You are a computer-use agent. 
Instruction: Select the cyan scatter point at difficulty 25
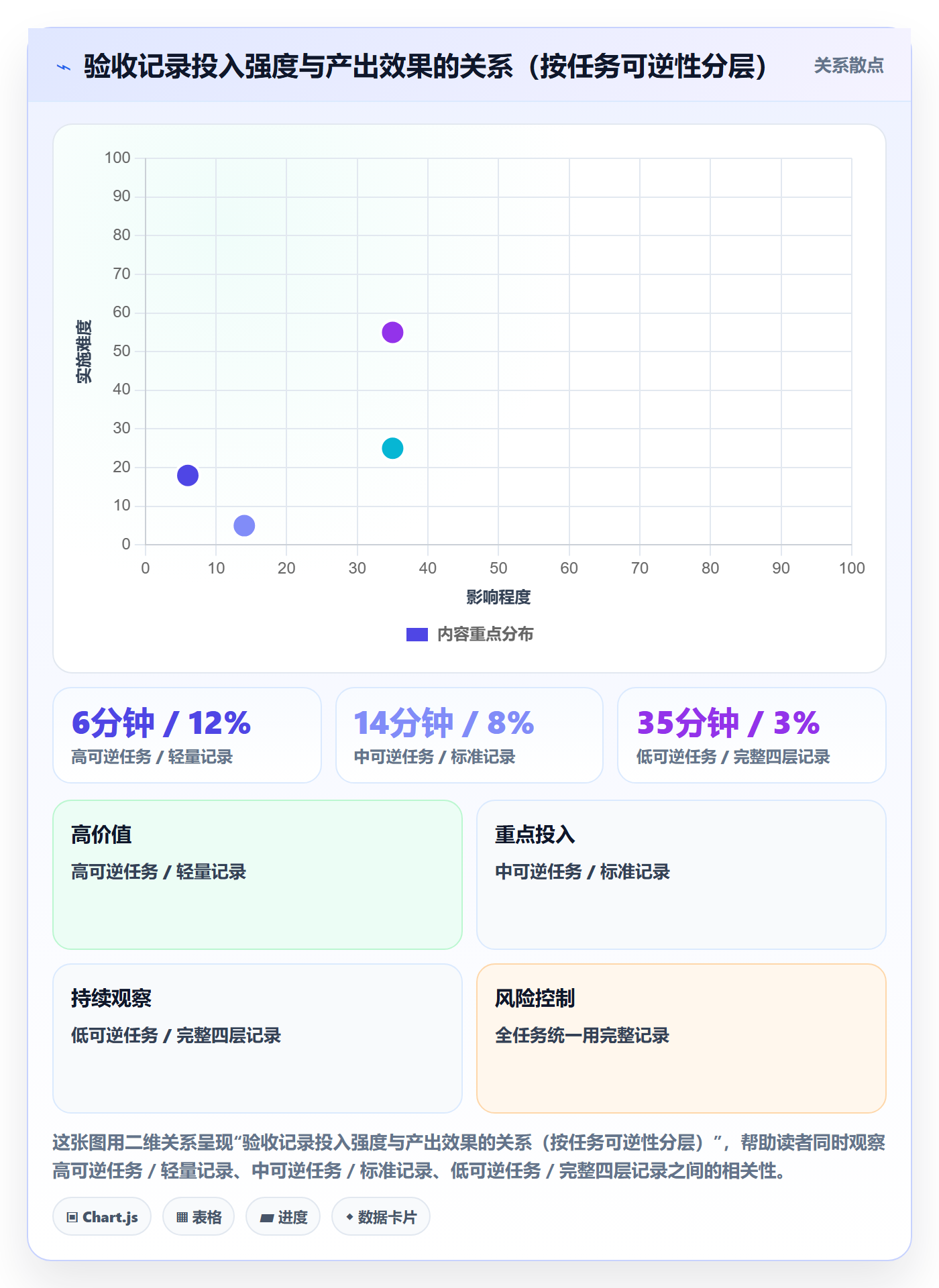point(392,448)
